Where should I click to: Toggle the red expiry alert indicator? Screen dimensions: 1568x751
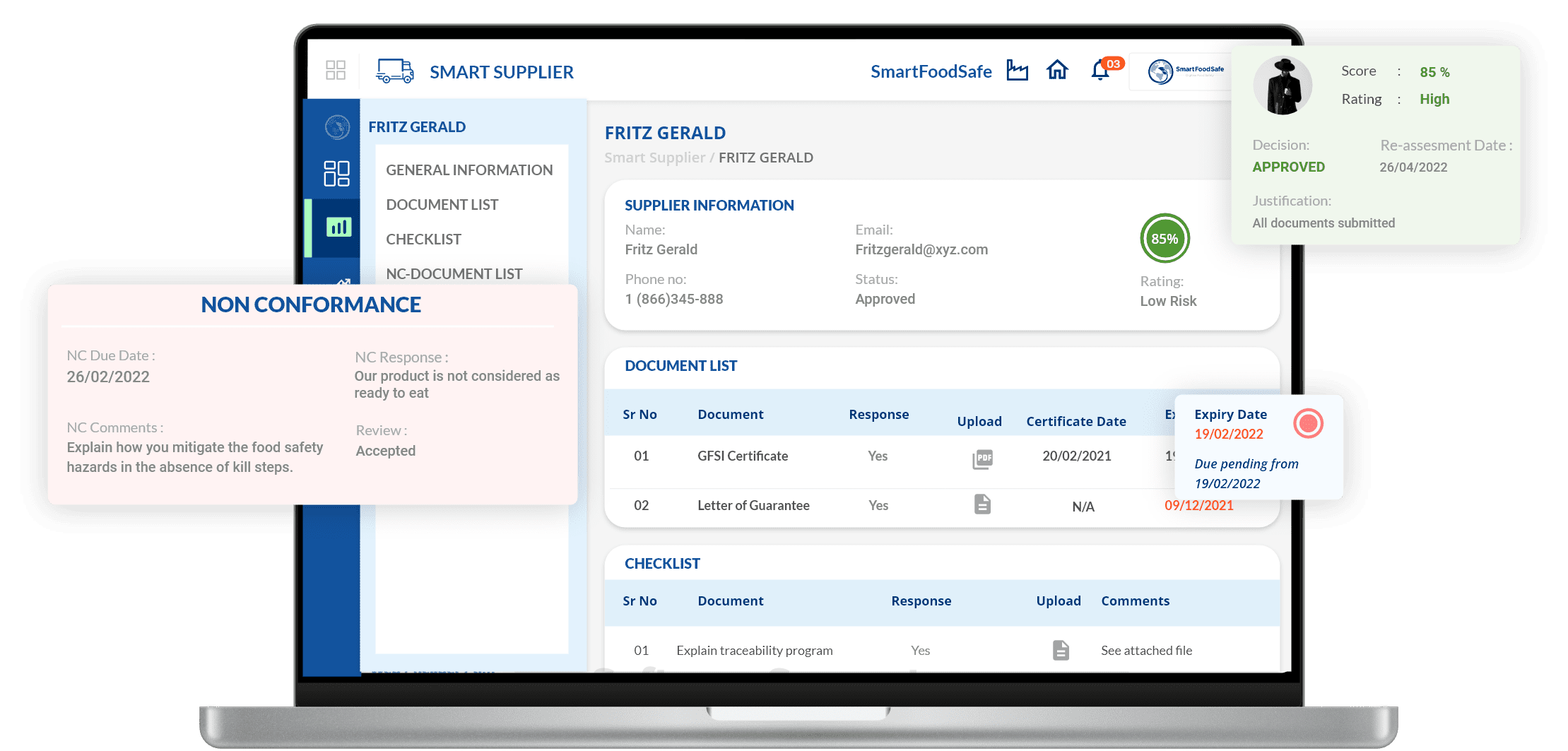pos(1308,424)
